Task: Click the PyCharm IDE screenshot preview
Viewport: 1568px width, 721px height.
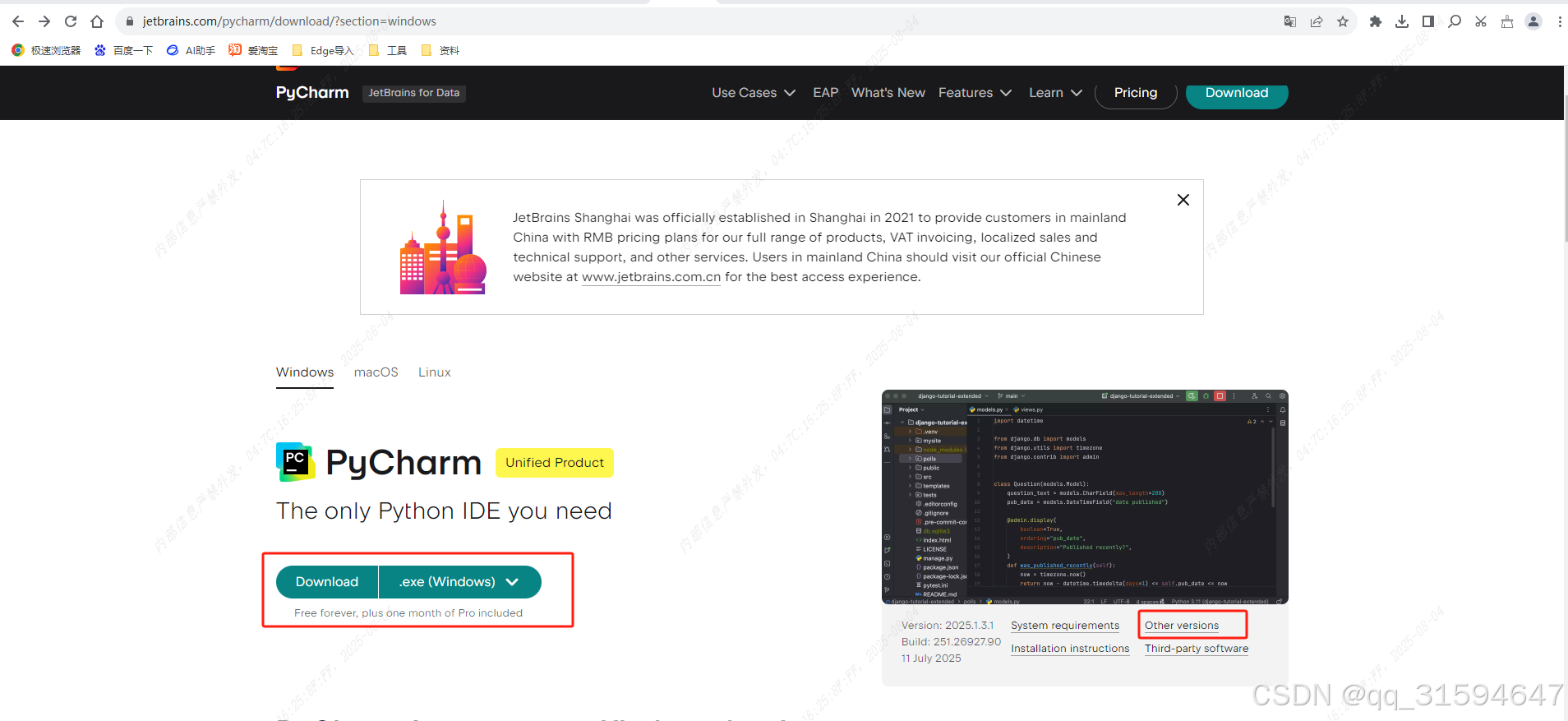Action: 1085,497
